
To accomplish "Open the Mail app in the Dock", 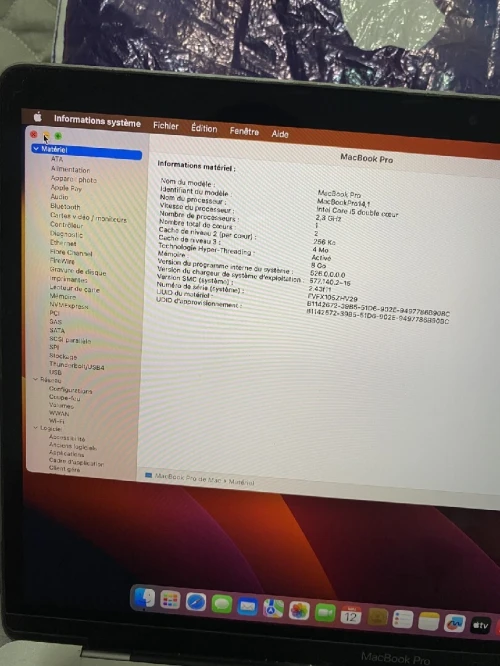I will pyautogui.click(x=247, y=607).
